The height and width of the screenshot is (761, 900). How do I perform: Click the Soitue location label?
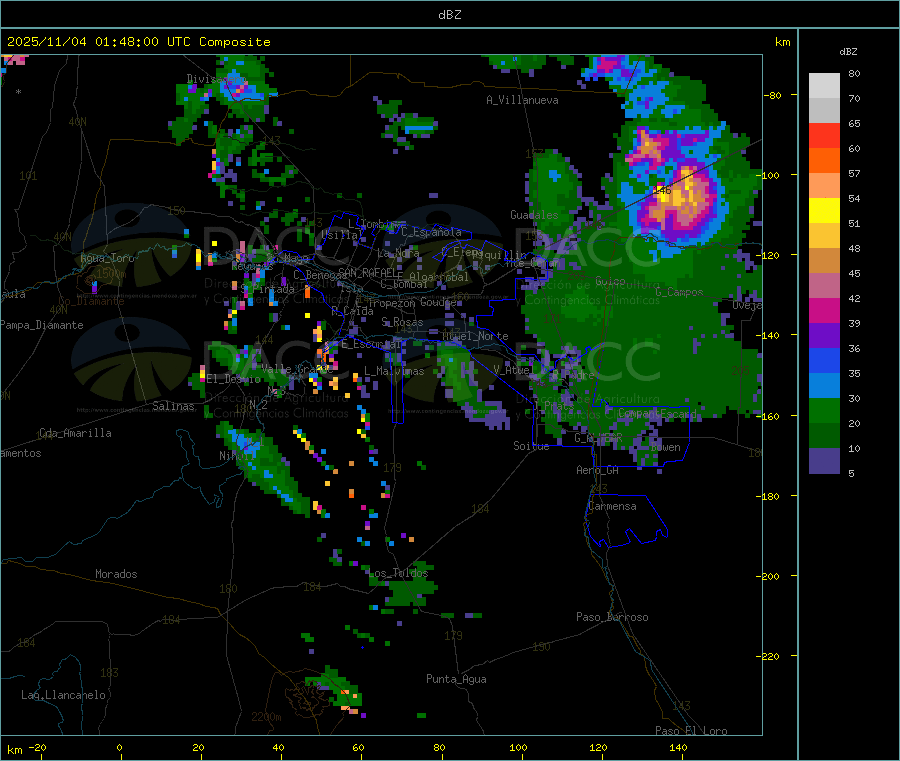[x=531, y=446]
